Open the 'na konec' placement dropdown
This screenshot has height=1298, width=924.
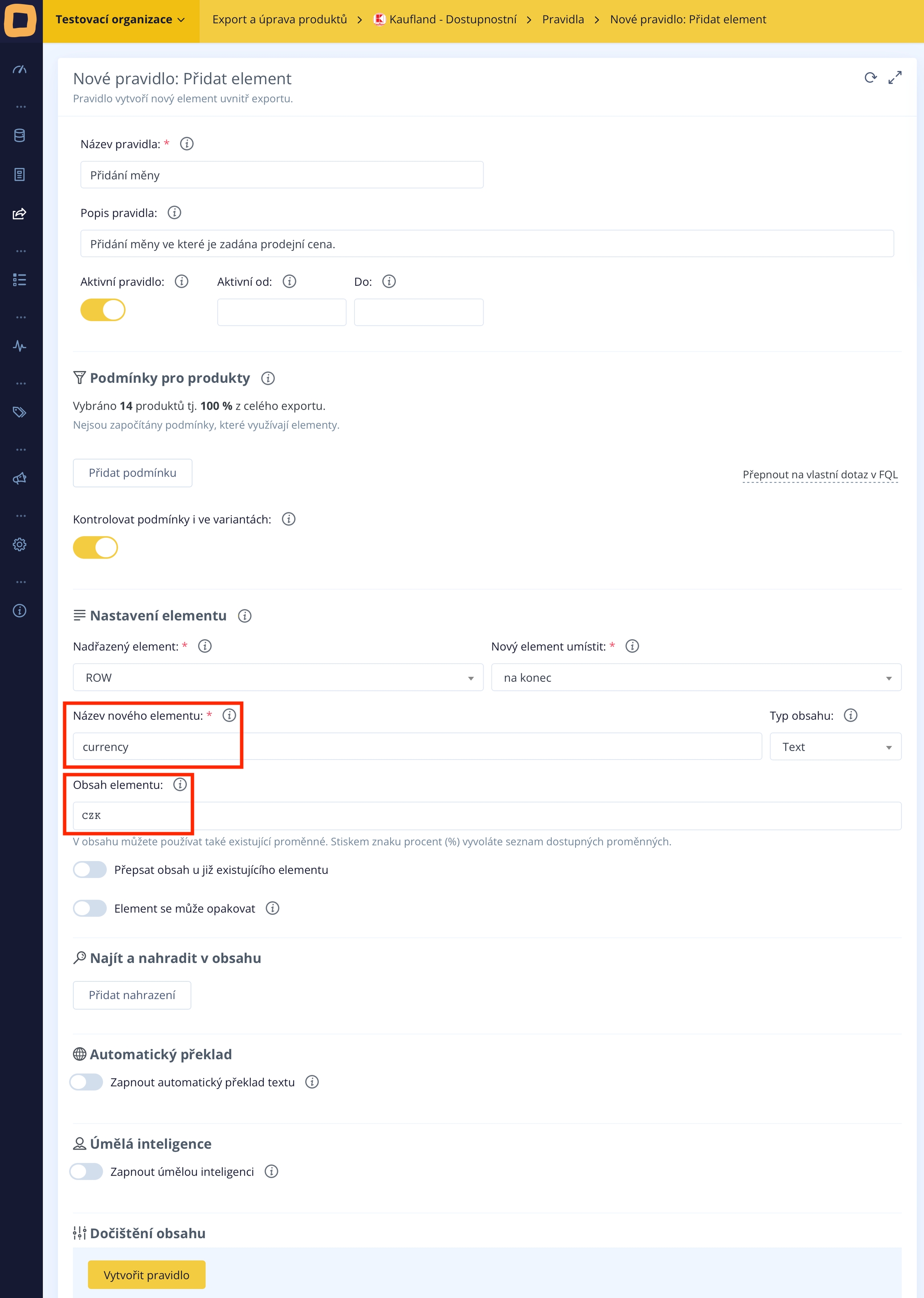coord(696,677)
